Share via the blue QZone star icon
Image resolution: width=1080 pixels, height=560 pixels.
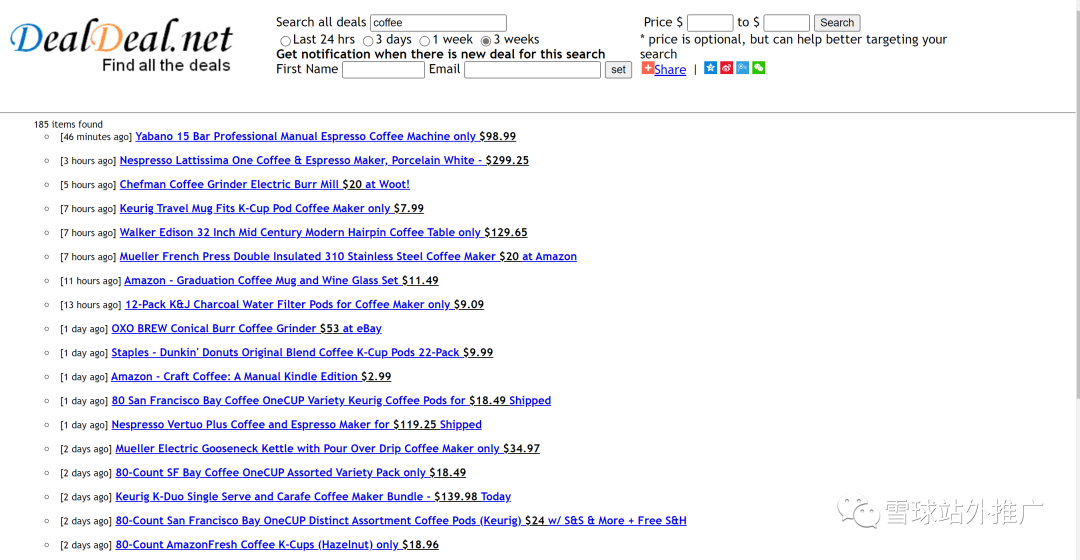[710, 68]
